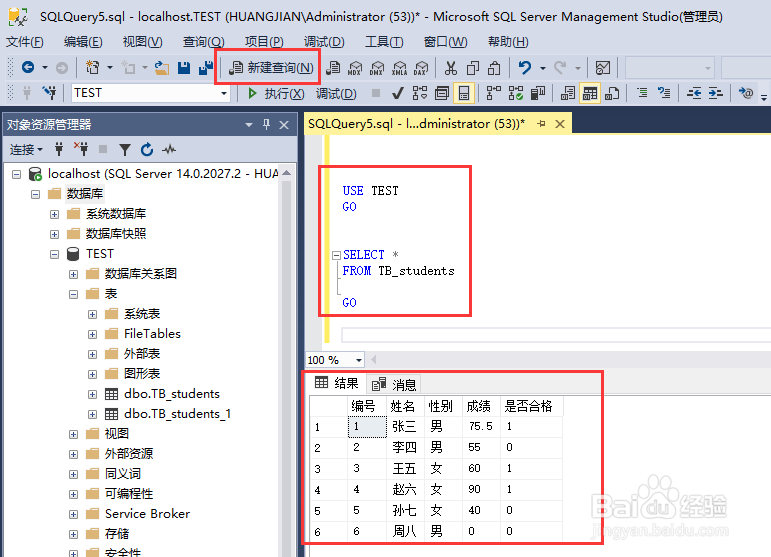
Task: Switch to the Messages (消息) tab
Action: pyautogui.click(x=394, y=384)
